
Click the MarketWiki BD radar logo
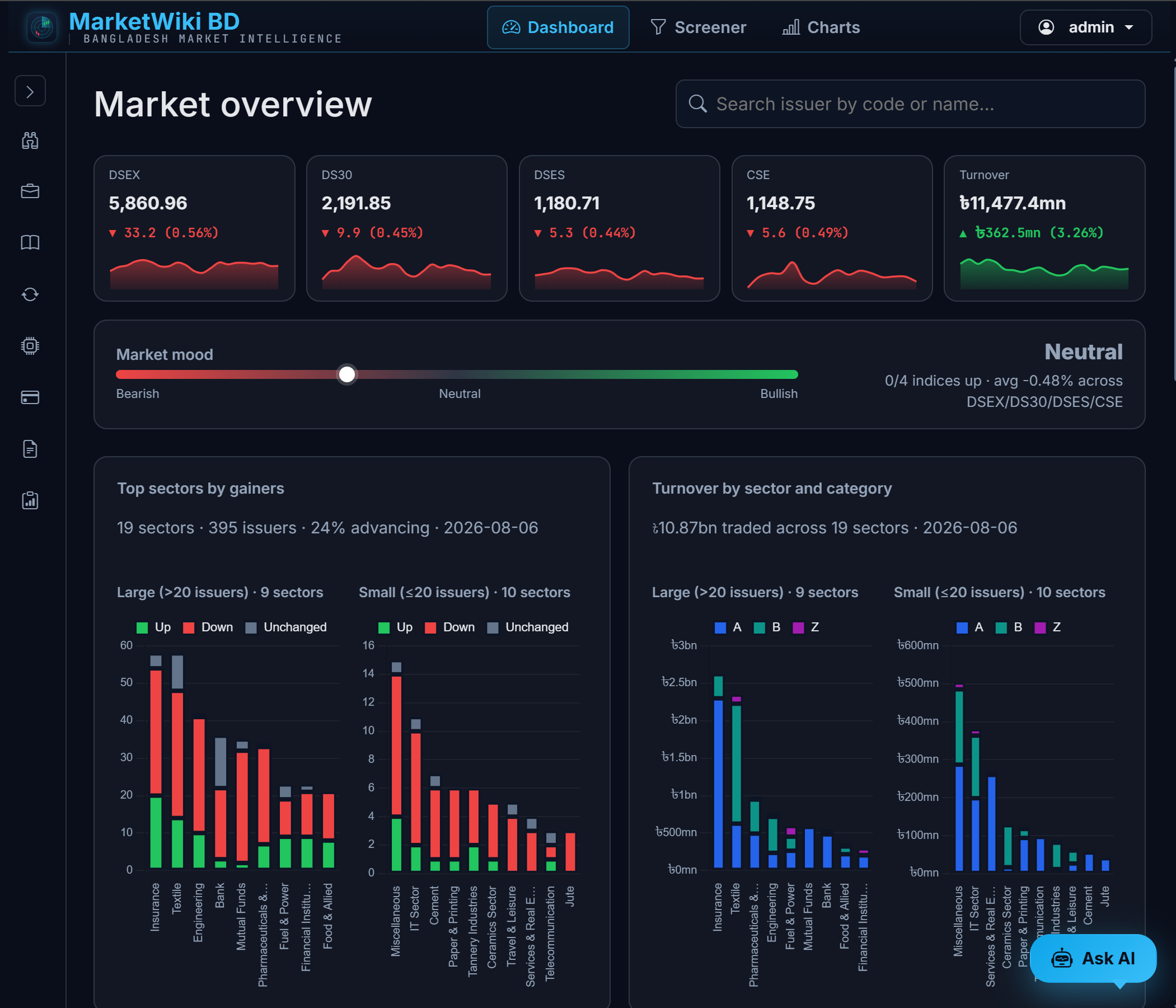click(42, 27)
